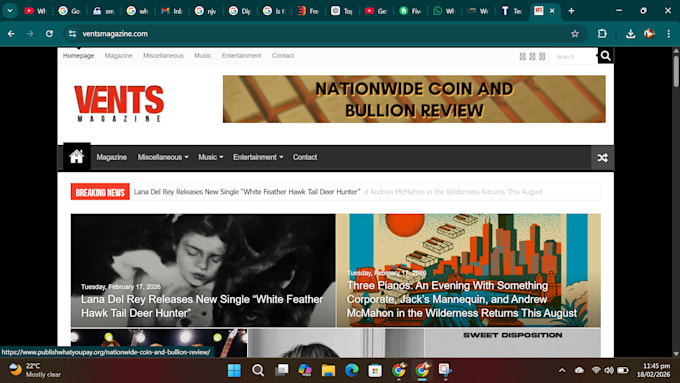Click the website search text field
Screen dimensions: 680x383
tap(574, 56)
